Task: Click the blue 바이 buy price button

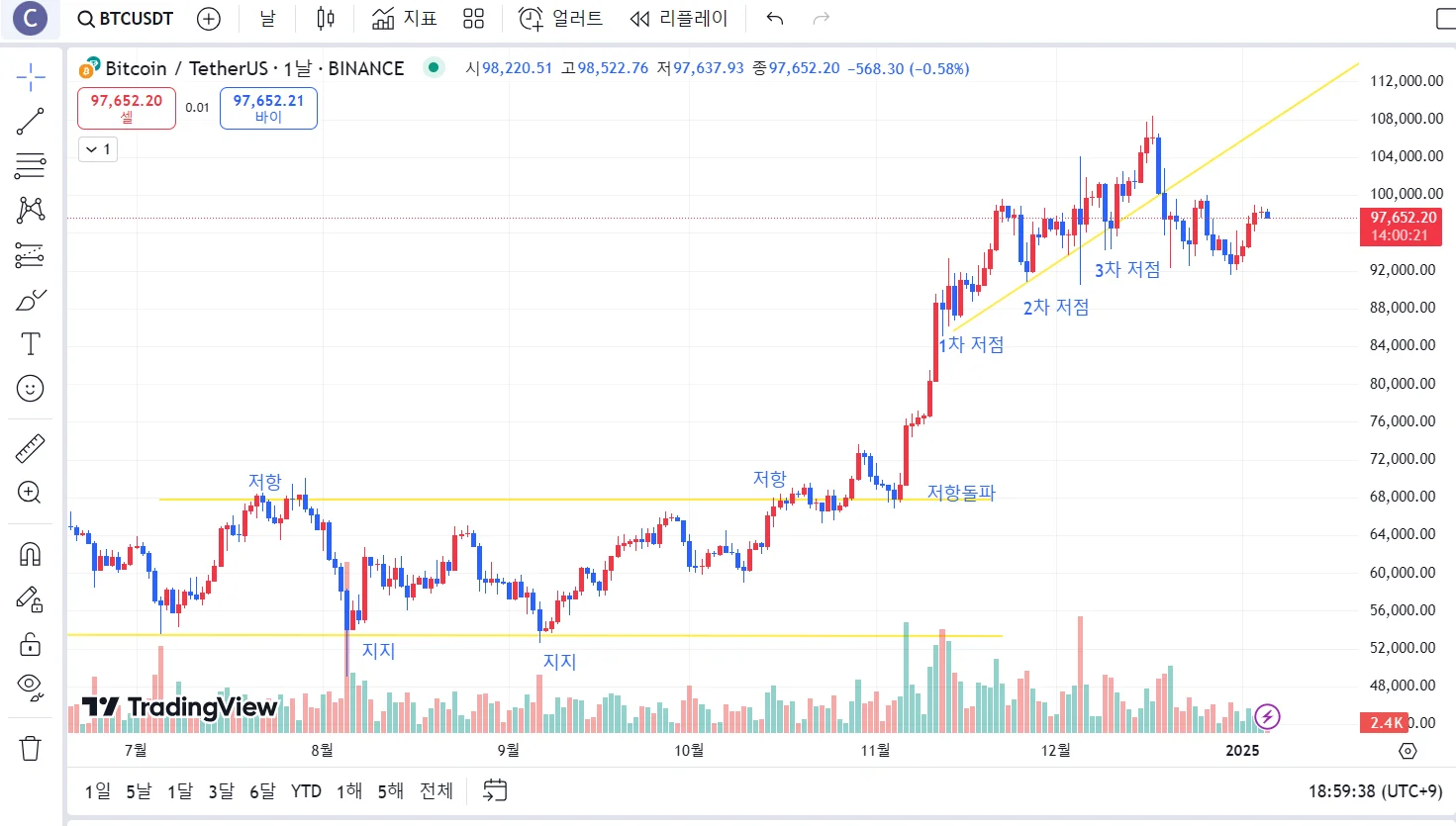Action: coord(268,108)
